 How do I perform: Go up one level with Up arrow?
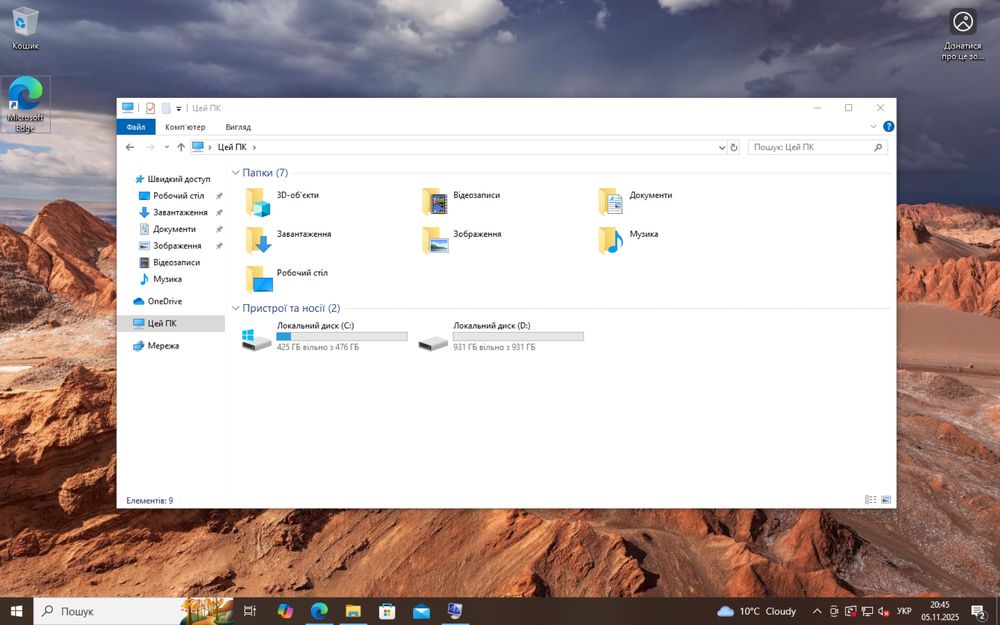tap(181, 147)
